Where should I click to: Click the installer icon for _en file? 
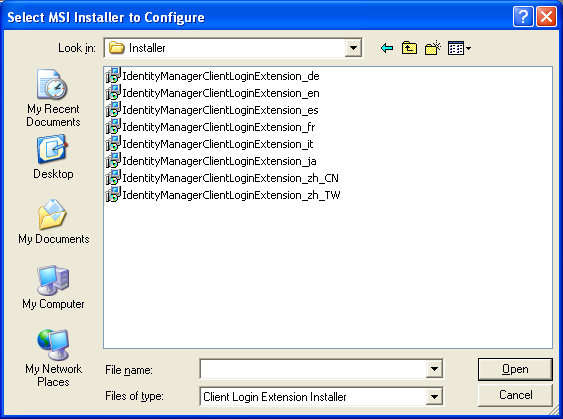113,93
